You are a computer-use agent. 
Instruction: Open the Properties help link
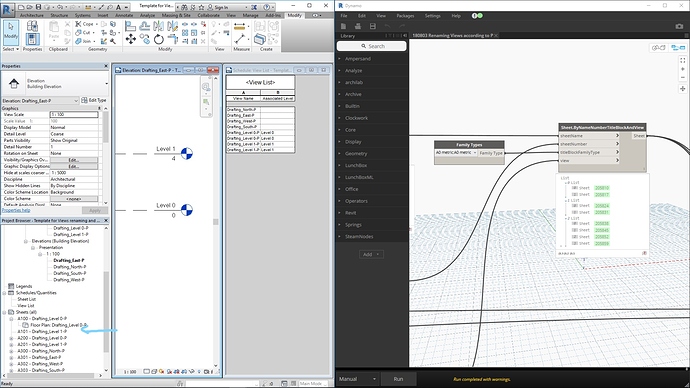point(16,210)
